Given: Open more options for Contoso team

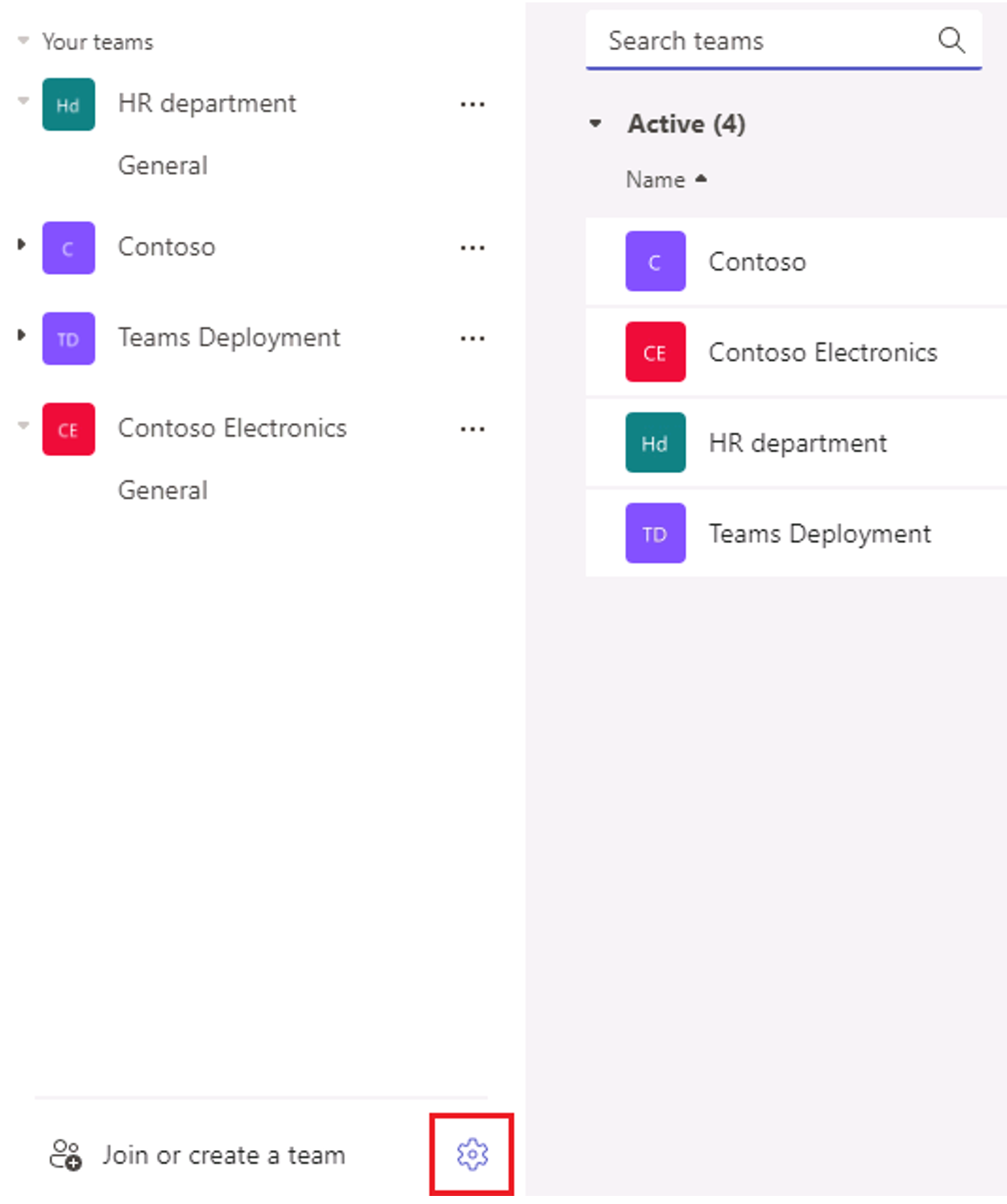Looking at the screenshot, I should pos(472,247).
